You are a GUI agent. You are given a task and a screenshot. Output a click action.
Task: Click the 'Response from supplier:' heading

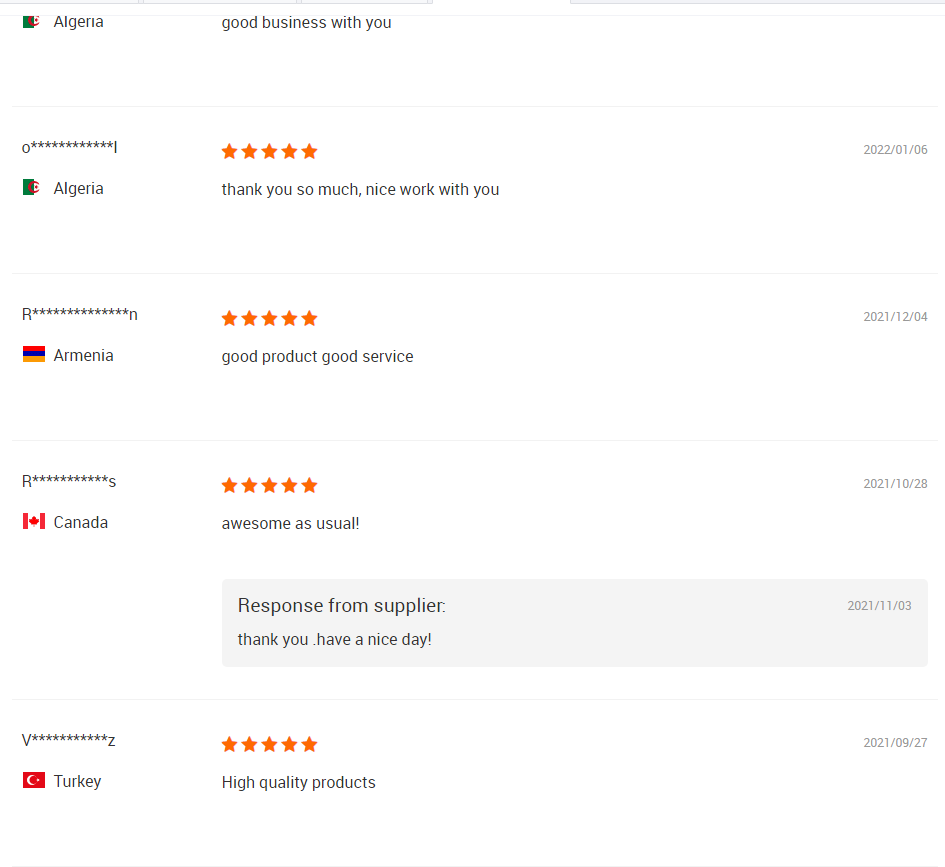point(342,606)
